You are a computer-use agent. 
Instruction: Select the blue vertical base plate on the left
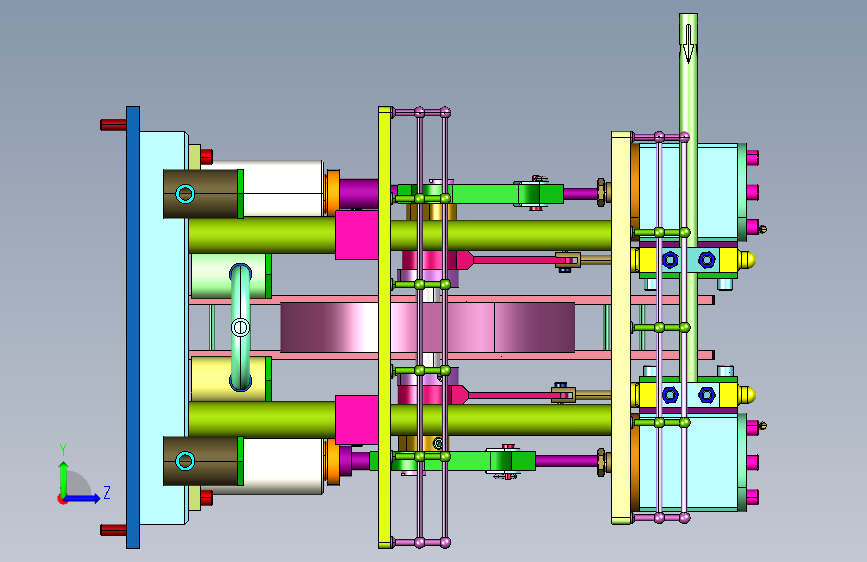(133, 327)
